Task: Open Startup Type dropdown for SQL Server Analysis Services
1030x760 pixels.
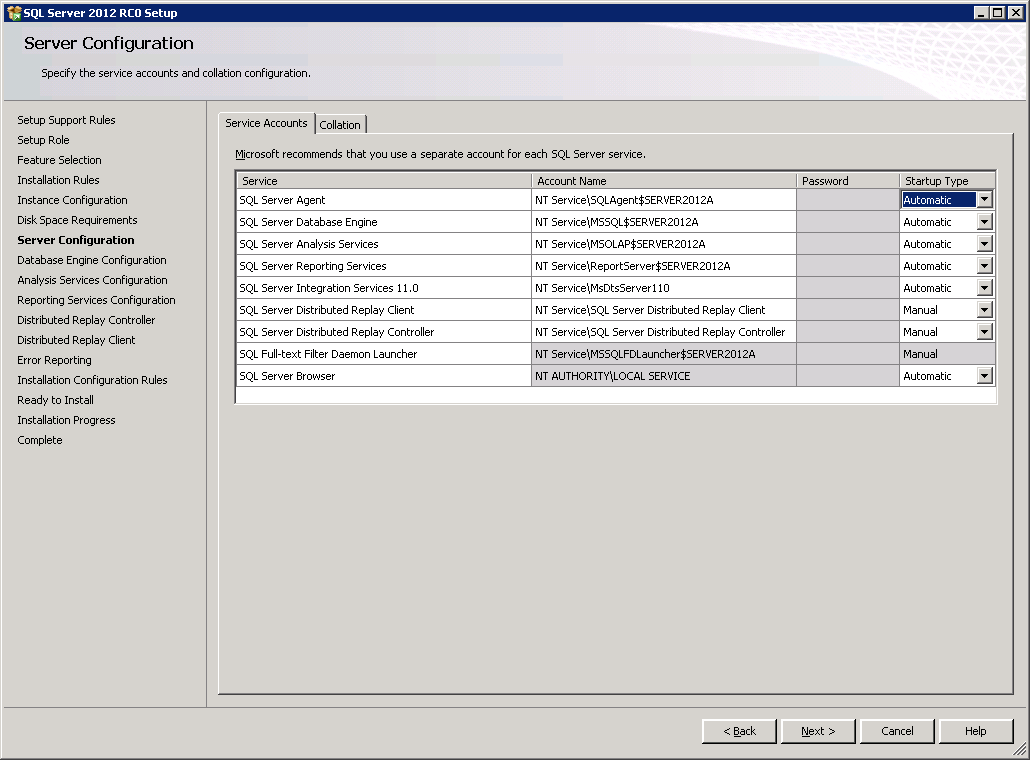Action: 985,244
